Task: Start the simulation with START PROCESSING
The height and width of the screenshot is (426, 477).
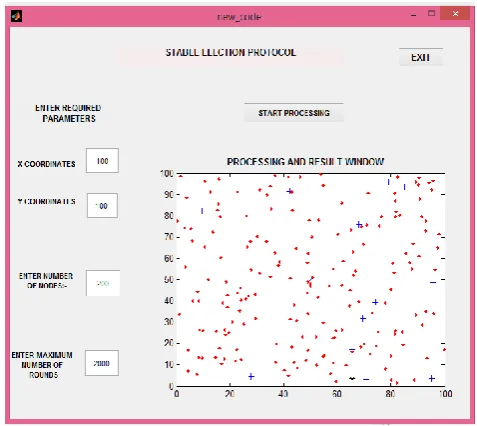Action: tap(294, 113)
